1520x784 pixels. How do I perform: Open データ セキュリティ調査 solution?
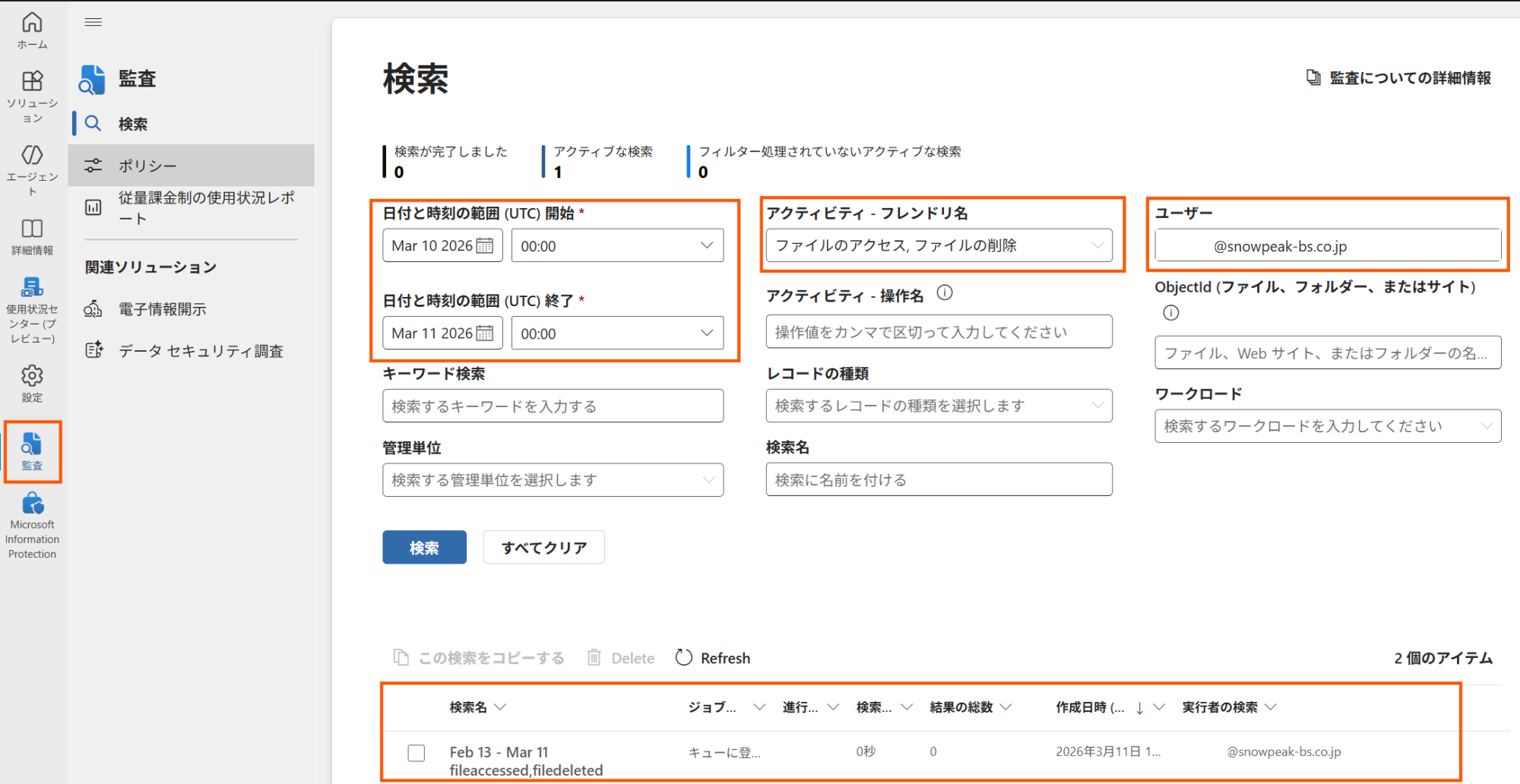(x=201, y=350)
